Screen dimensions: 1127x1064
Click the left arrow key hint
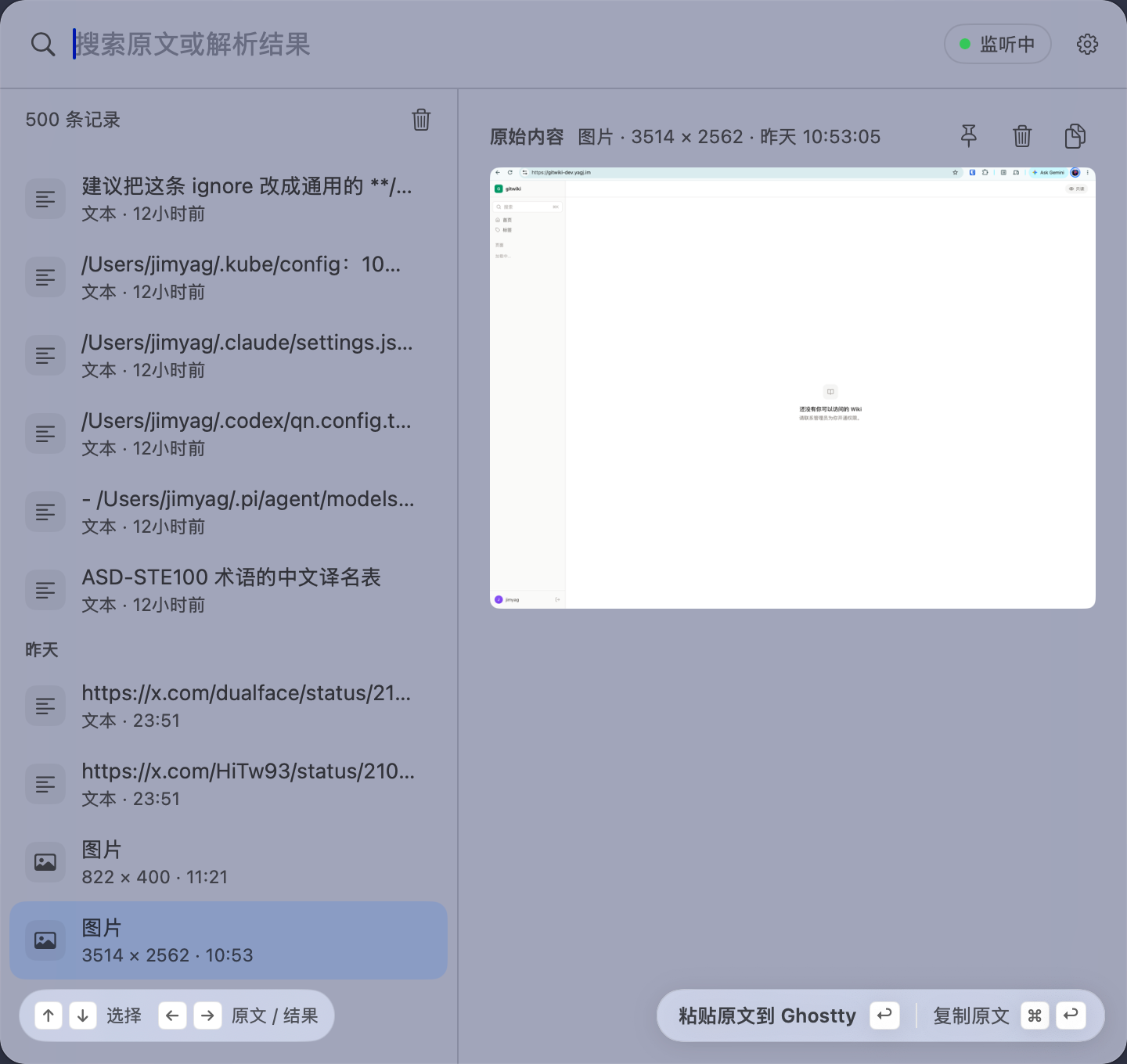(x=172, y=1015)
